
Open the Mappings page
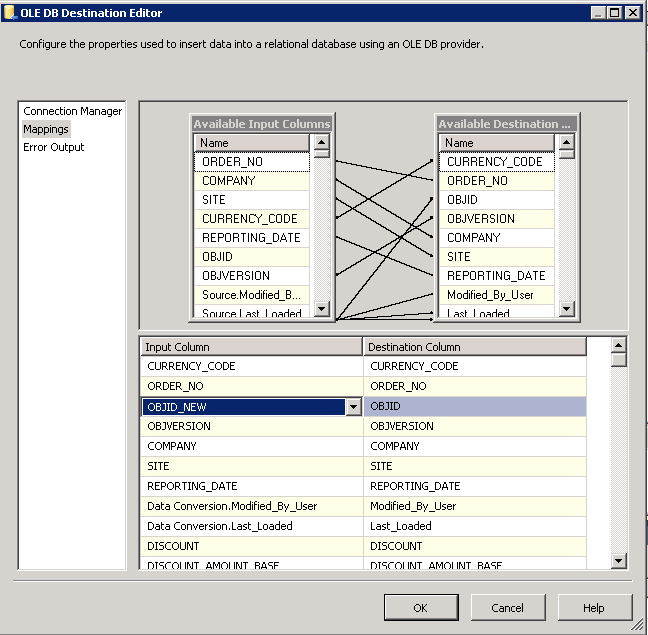click(x=46, y=129)
